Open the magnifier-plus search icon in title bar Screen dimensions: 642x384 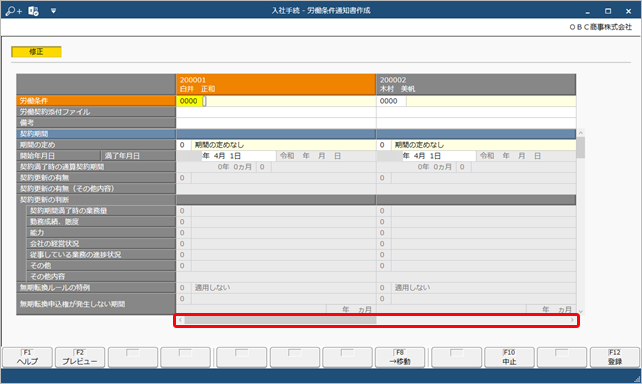point(14,11)
